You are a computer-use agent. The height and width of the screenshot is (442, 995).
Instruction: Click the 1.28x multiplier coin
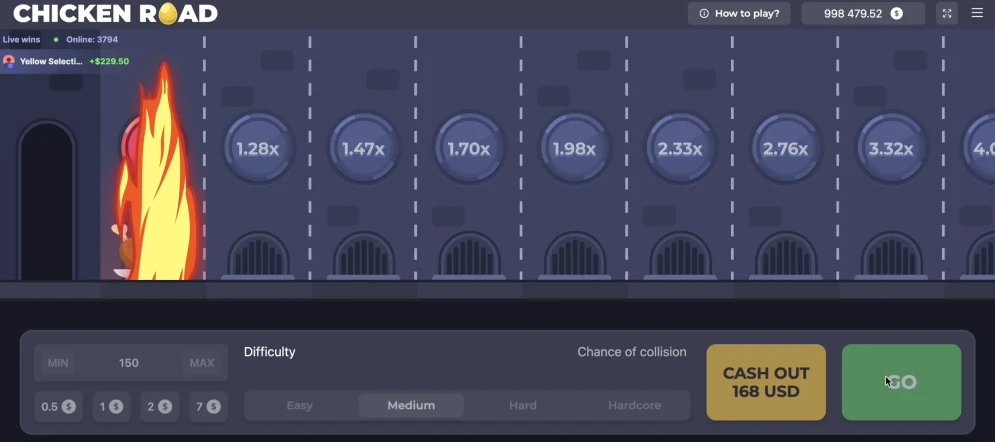[x=258, y=148]
